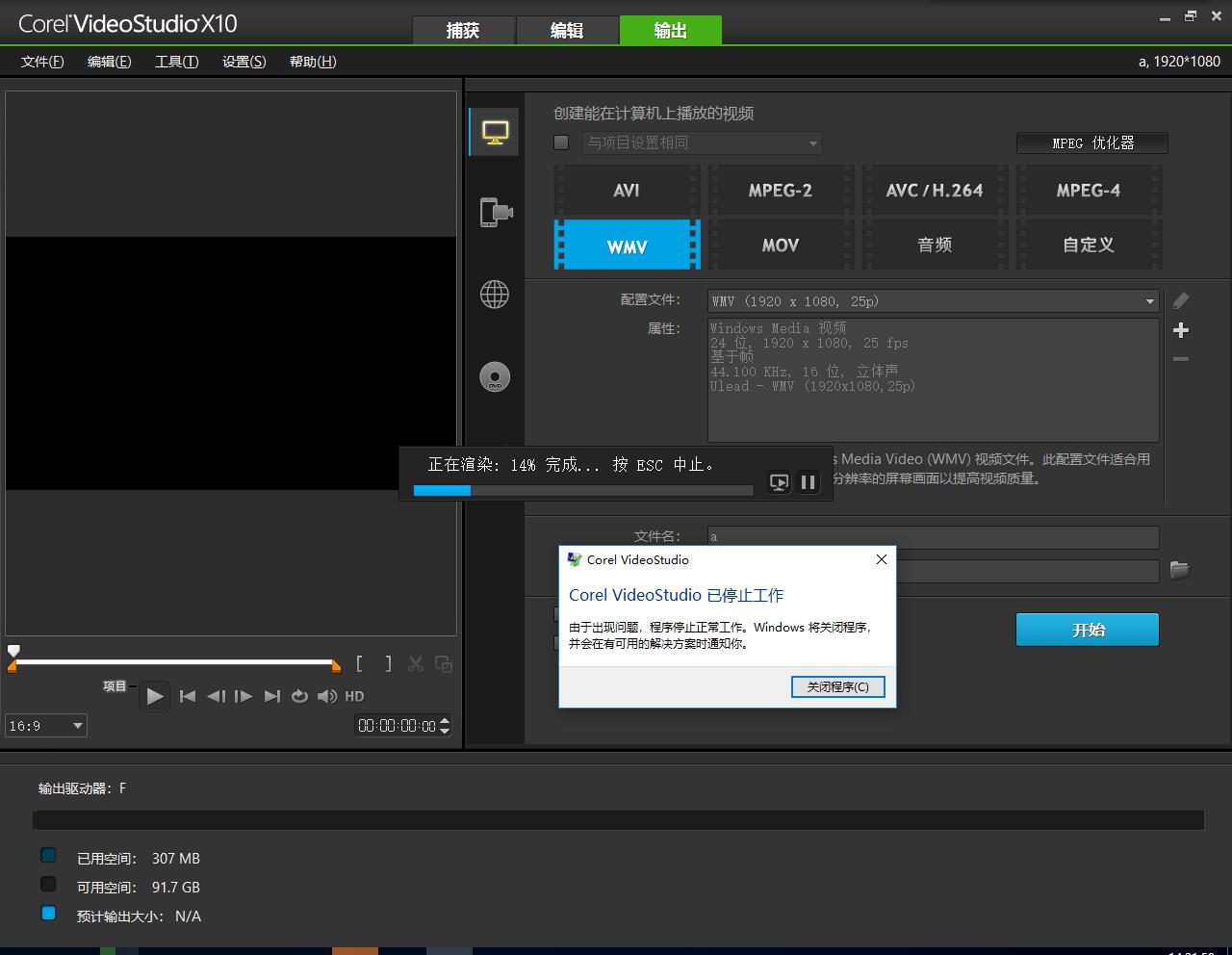The width and height of the screenshot is (1232, 955).
Task: Click the 预计输出大小 color legend swatch
Action: tap(48, 913)
